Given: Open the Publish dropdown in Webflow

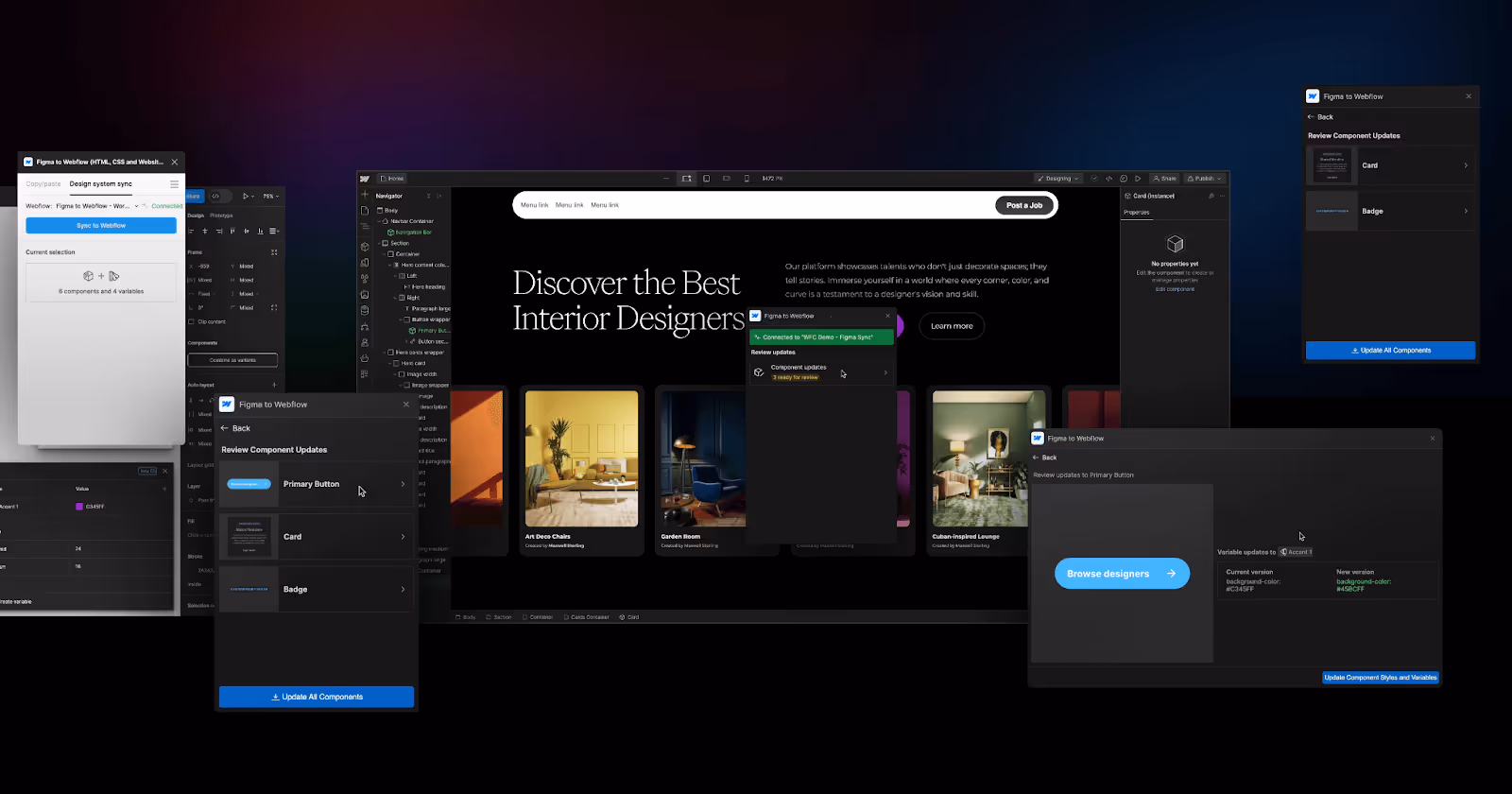Looking at the screenshot, I should pos(1205,179).
